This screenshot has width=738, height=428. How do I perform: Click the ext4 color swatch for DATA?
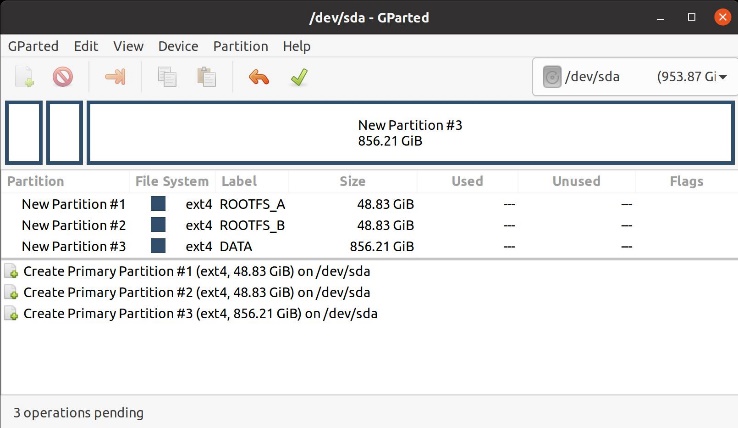coord(158,246)
